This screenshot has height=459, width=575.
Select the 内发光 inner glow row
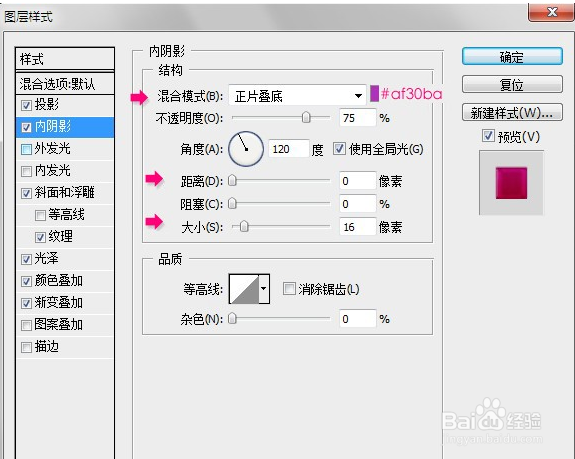pos(65,171)
